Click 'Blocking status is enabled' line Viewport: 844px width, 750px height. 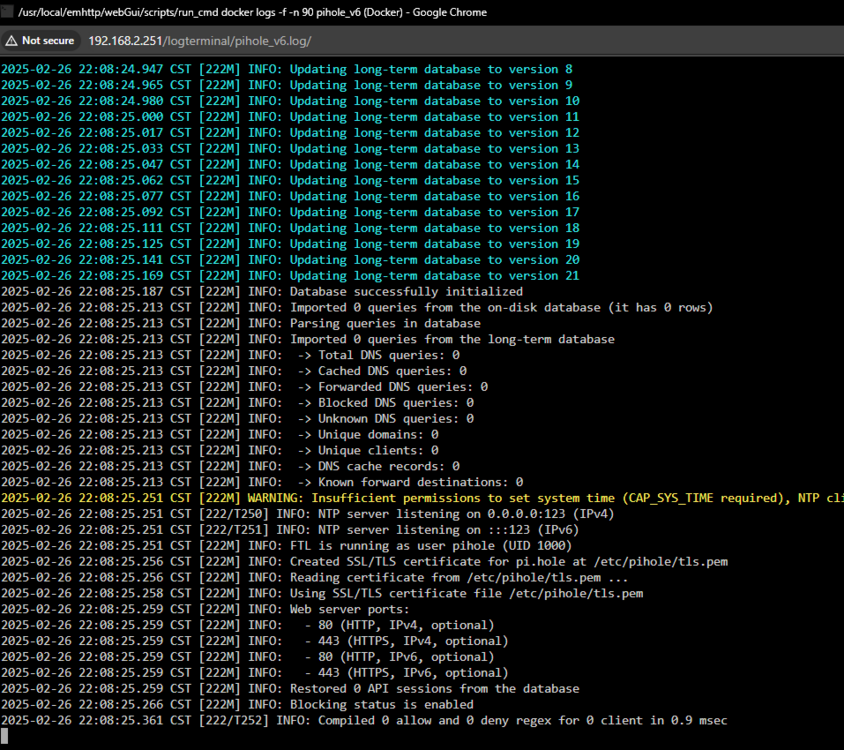pos(237,705)
